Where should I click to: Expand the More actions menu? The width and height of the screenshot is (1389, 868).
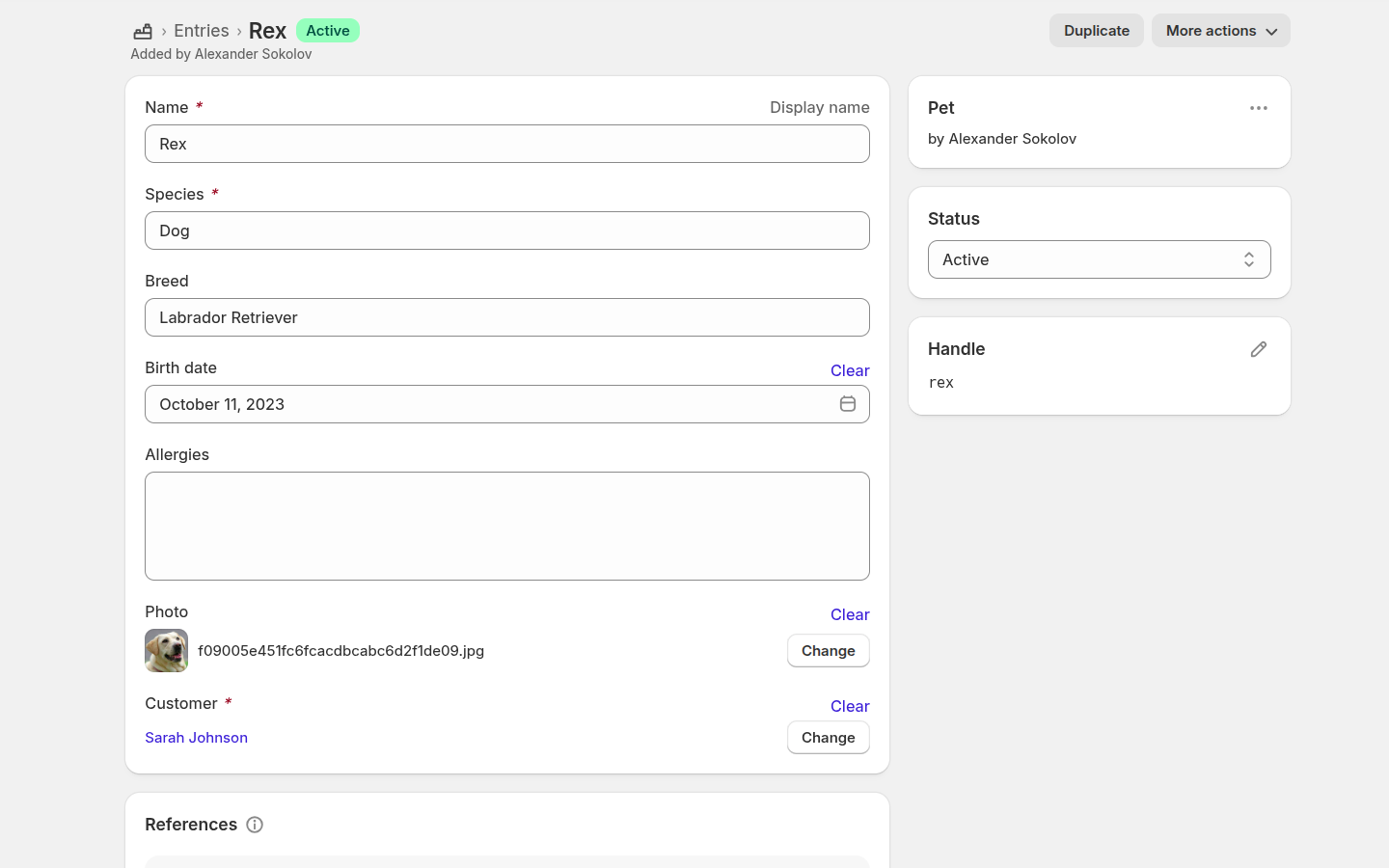[x=1220, y=31]
